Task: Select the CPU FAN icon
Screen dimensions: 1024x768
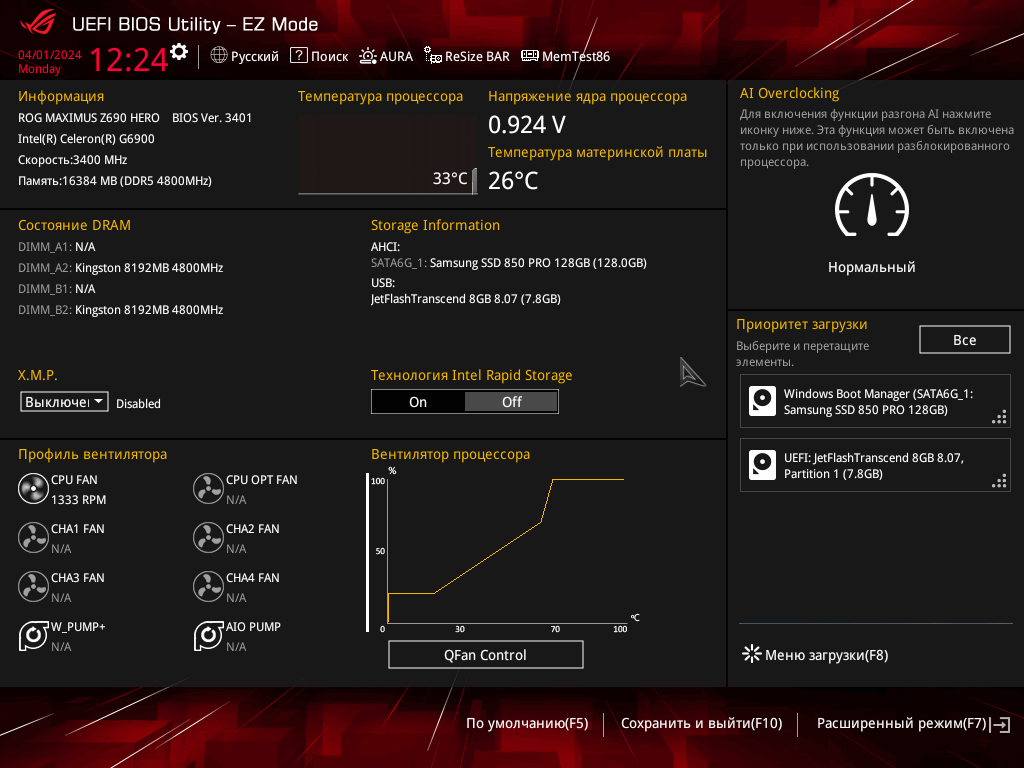Action: [x=33, y=489]
